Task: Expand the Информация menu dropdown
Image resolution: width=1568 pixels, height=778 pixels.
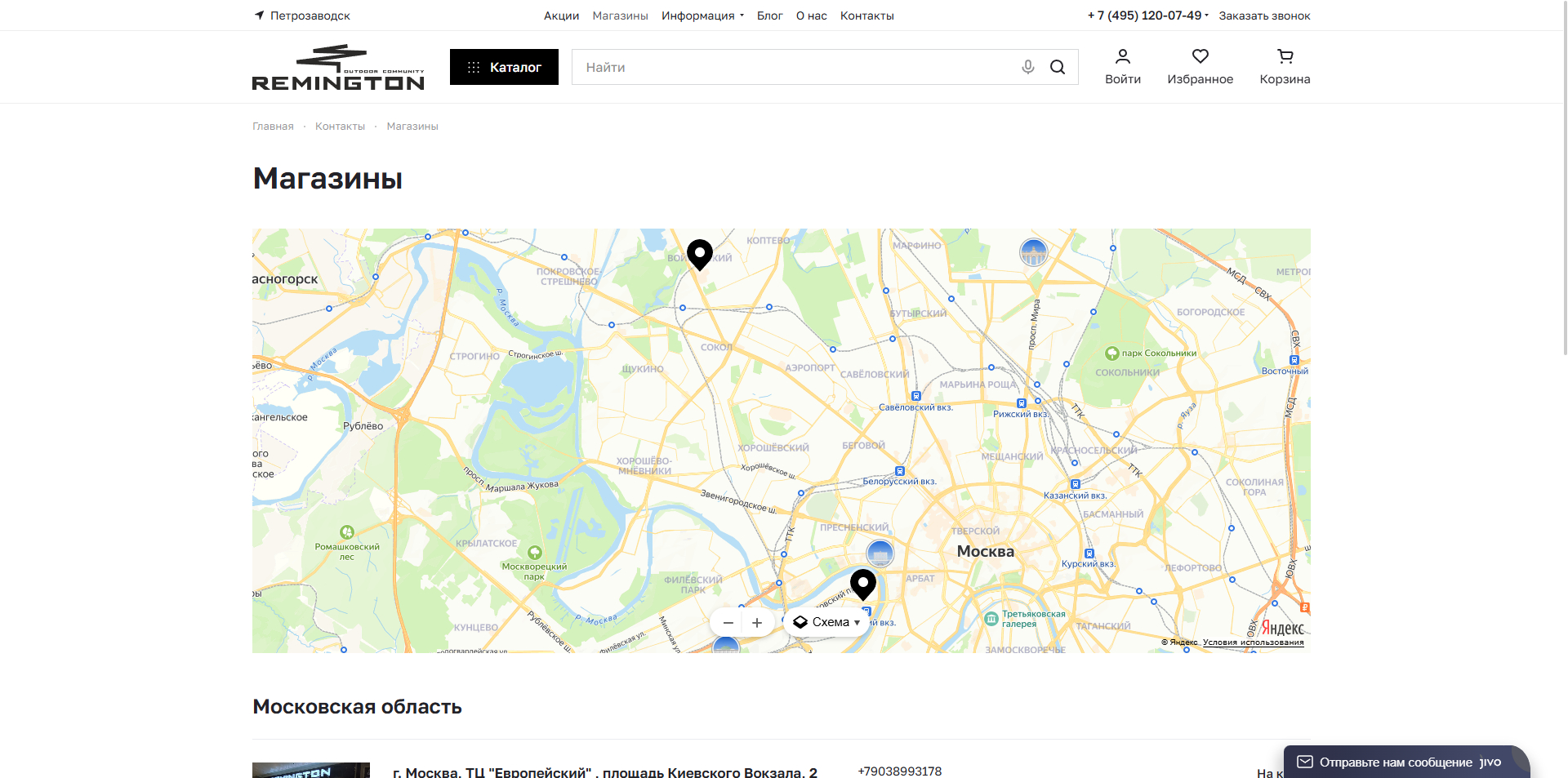Action: pyautogui.click(x=702, y=16)
